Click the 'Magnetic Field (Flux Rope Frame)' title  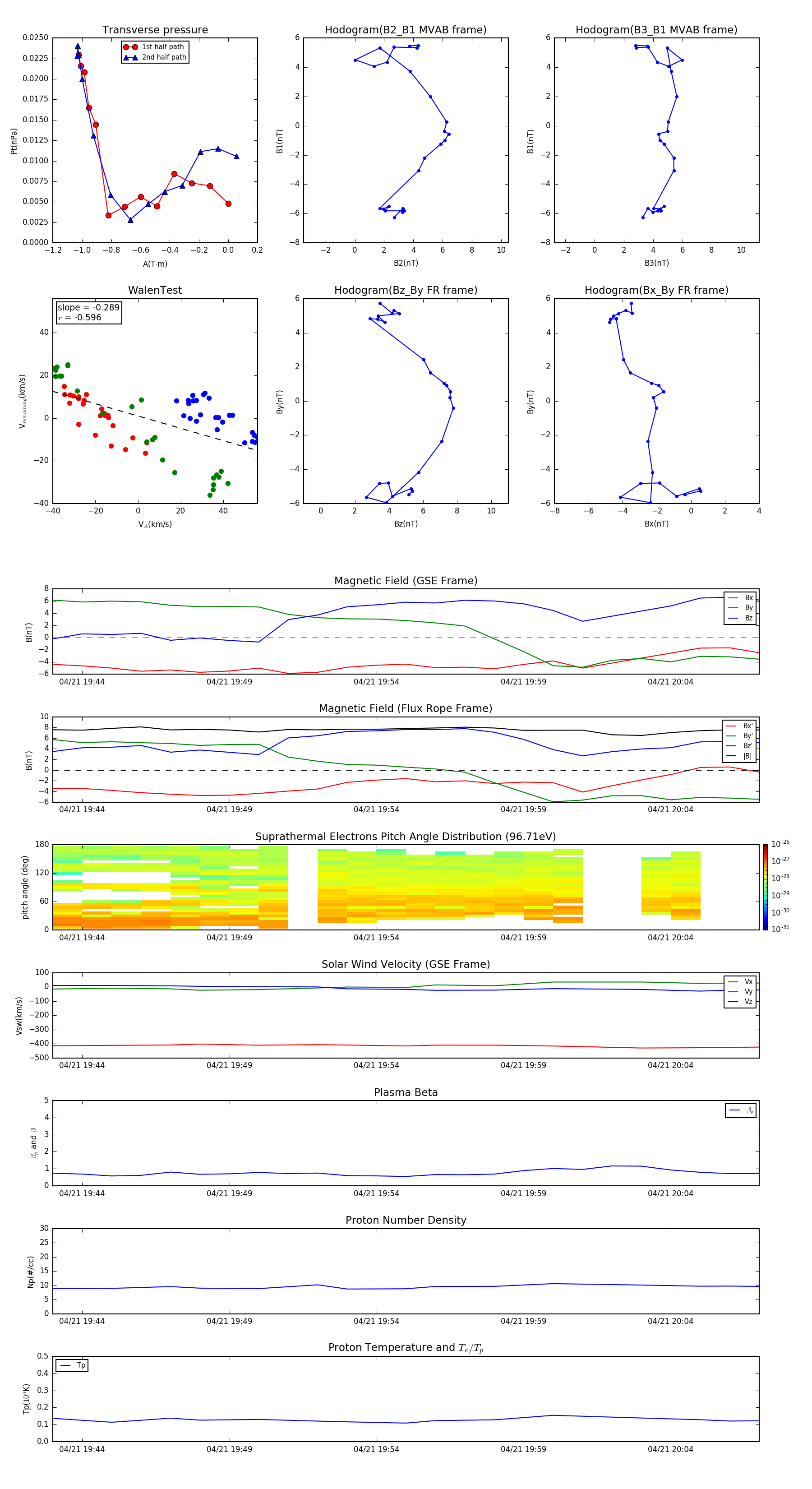click(x=406, y=708)
